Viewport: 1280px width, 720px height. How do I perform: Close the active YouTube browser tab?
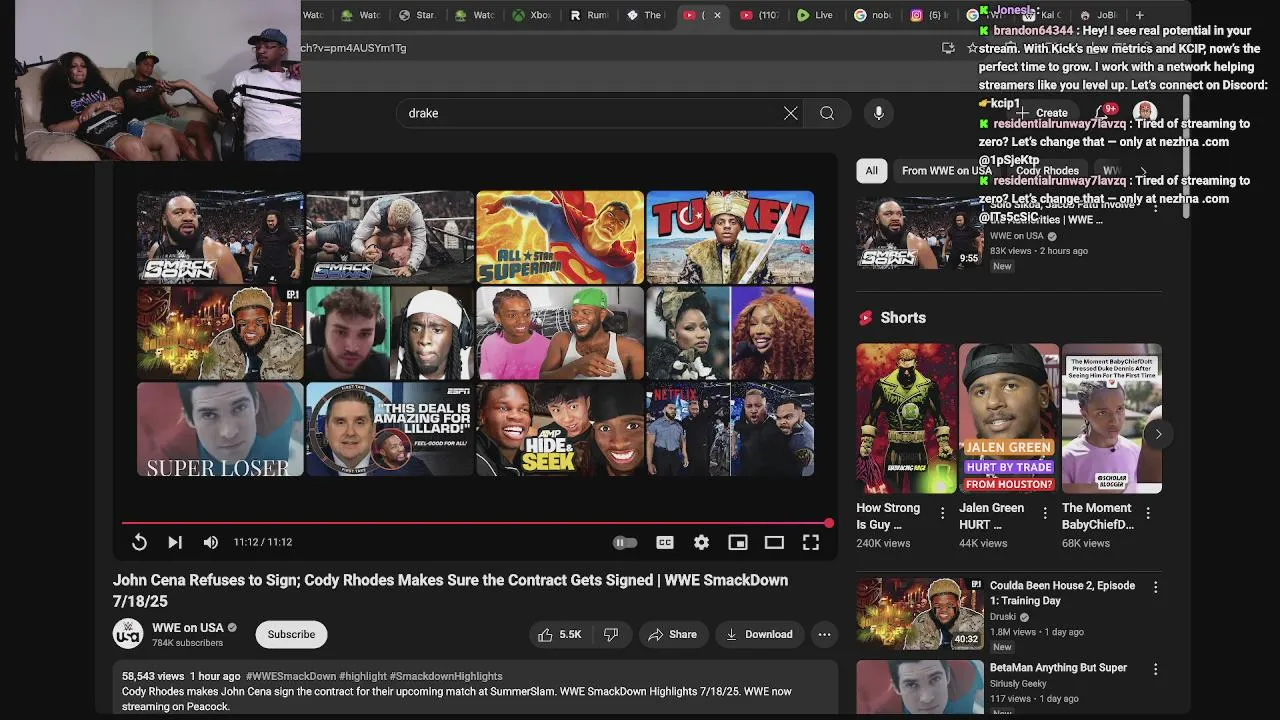click(x=717, y=15)
